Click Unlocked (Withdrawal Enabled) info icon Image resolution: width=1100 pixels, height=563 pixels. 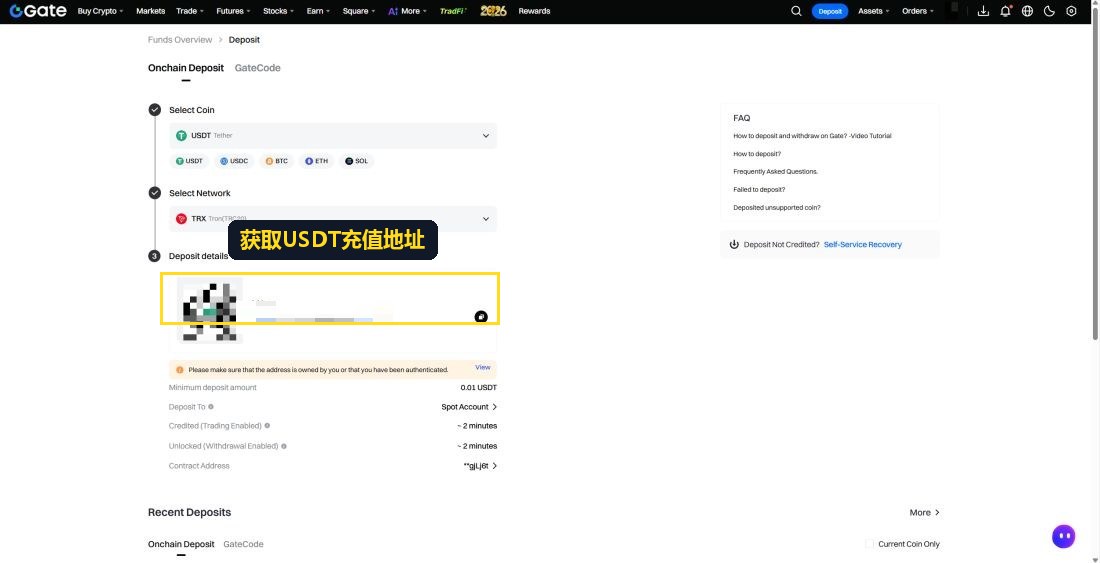click(x=283, y=446)
